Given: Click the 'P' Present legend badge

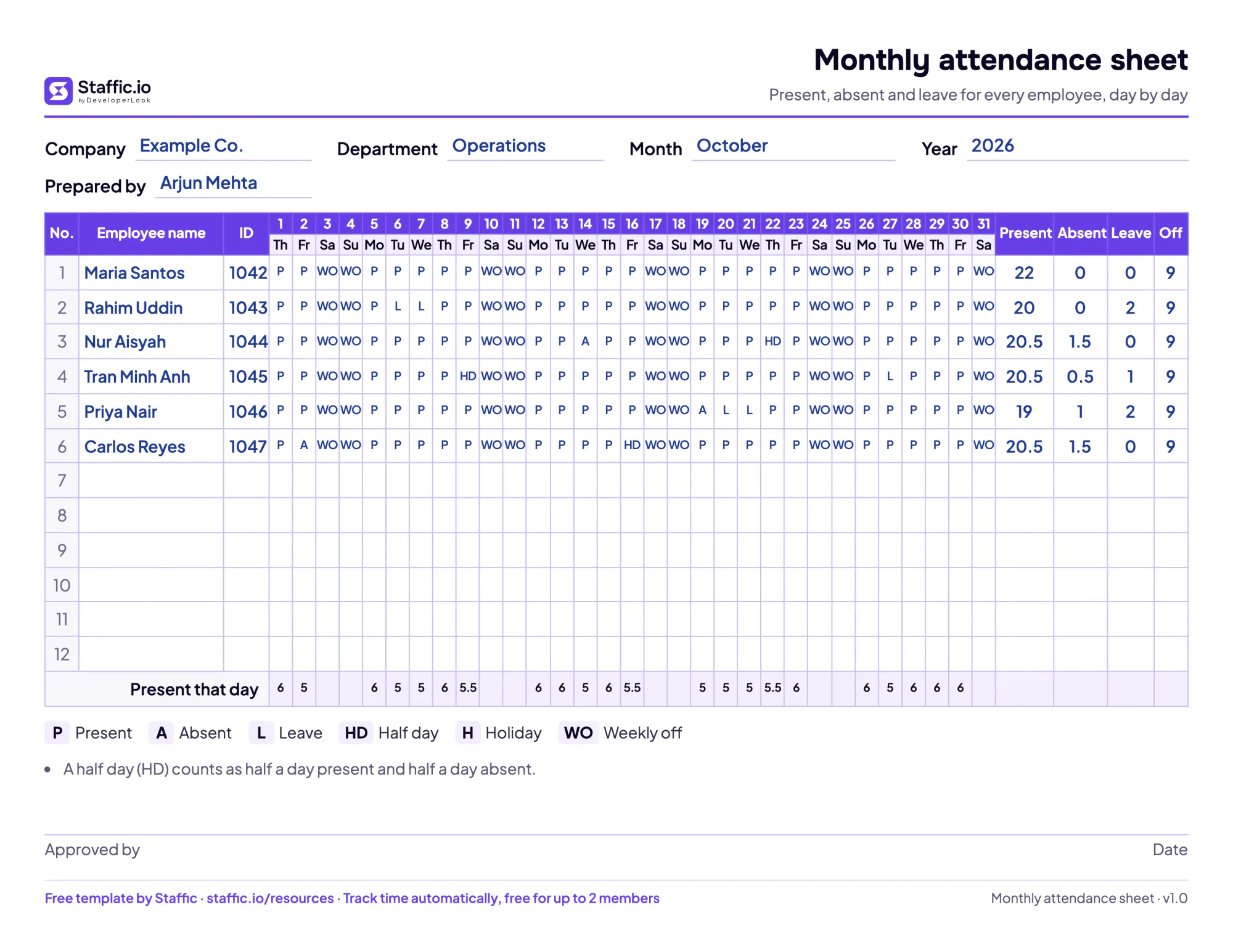Looking at the screenshot, I should click(57, 733).
